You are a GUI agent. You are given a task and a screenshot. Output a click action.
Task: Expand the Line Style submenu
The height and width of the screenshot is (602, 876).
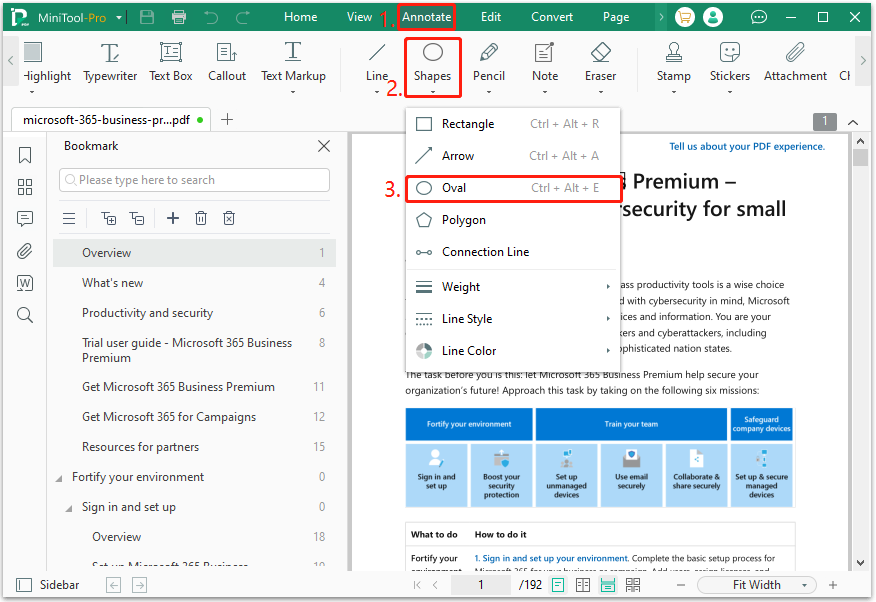tap(513, 319)
